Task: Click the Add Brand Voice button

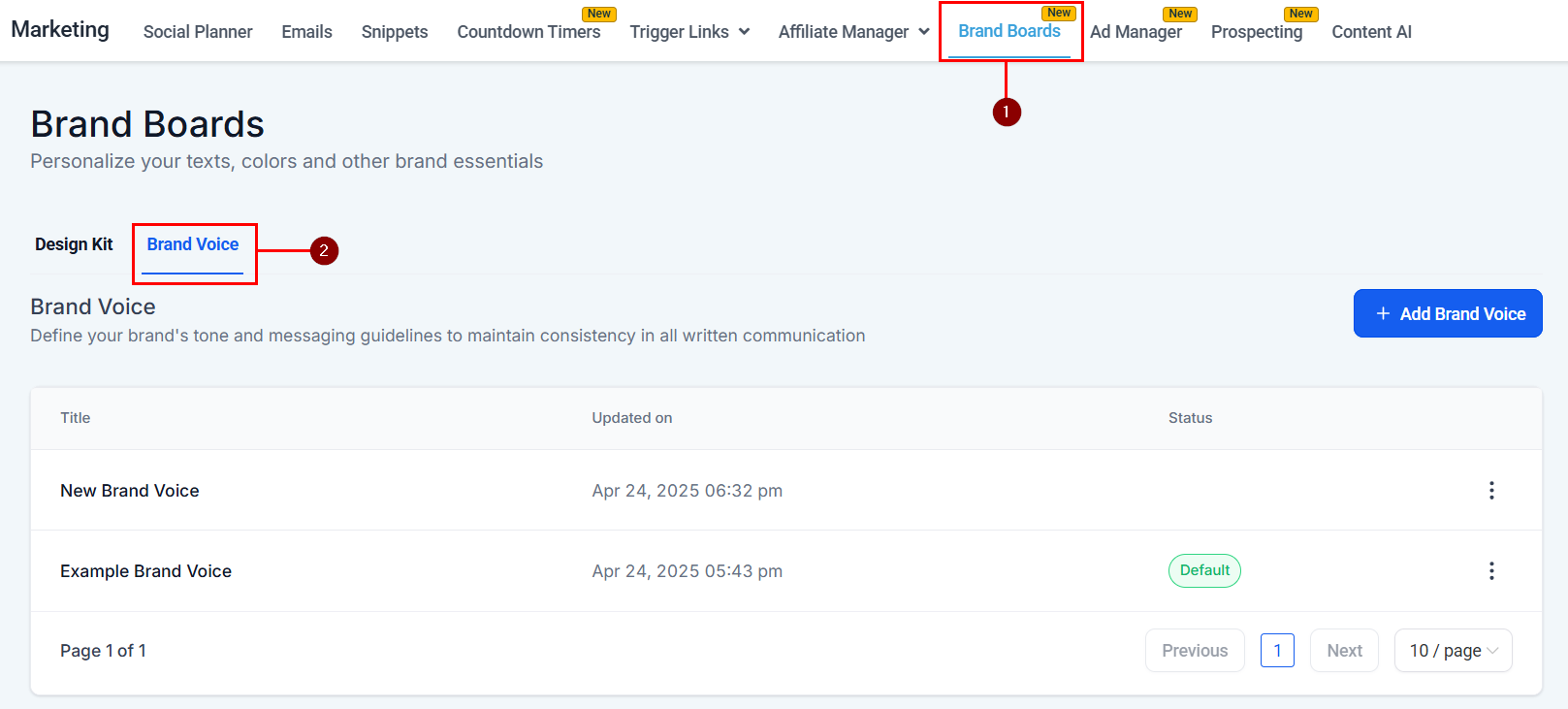Action: point(1448,313)
